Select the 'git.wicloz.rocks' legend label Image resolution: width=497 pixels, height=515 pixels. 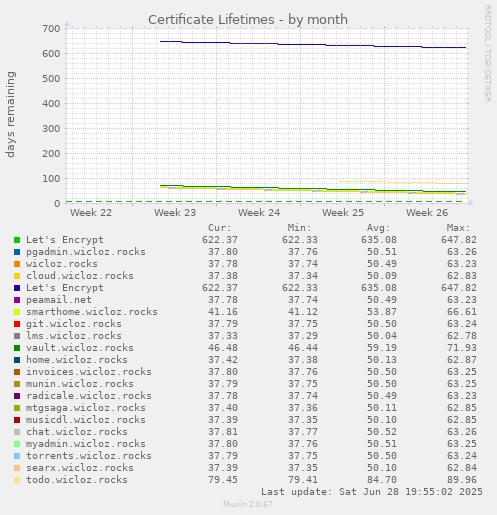pos(74,324)
